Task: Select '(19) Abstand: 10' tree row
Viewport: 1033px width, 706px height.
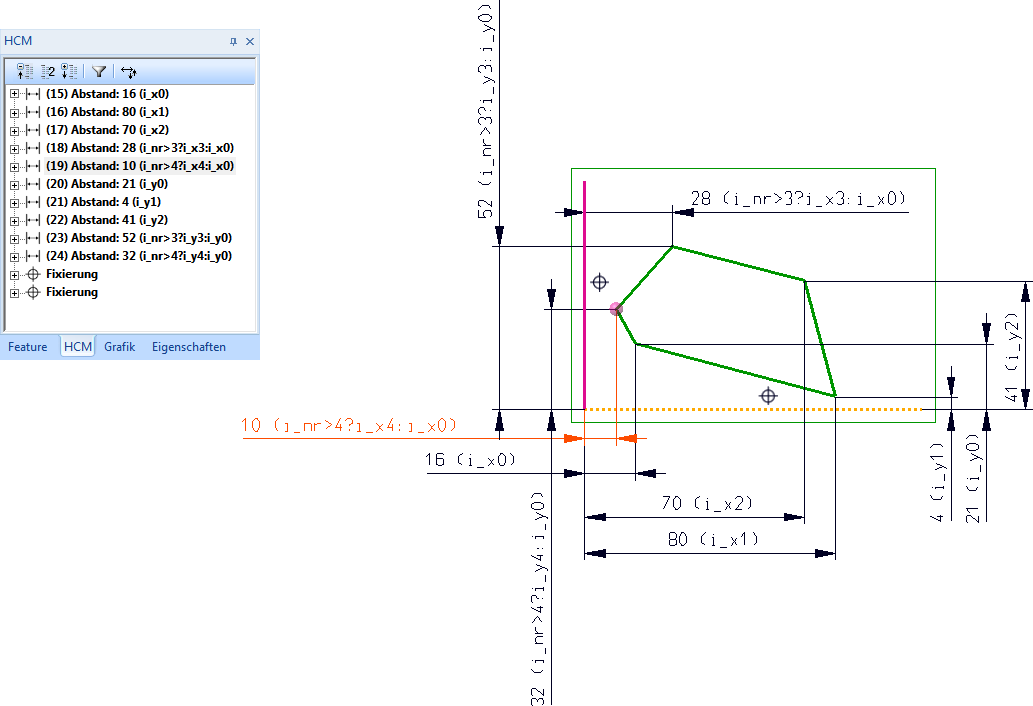Action: point(140,166)
